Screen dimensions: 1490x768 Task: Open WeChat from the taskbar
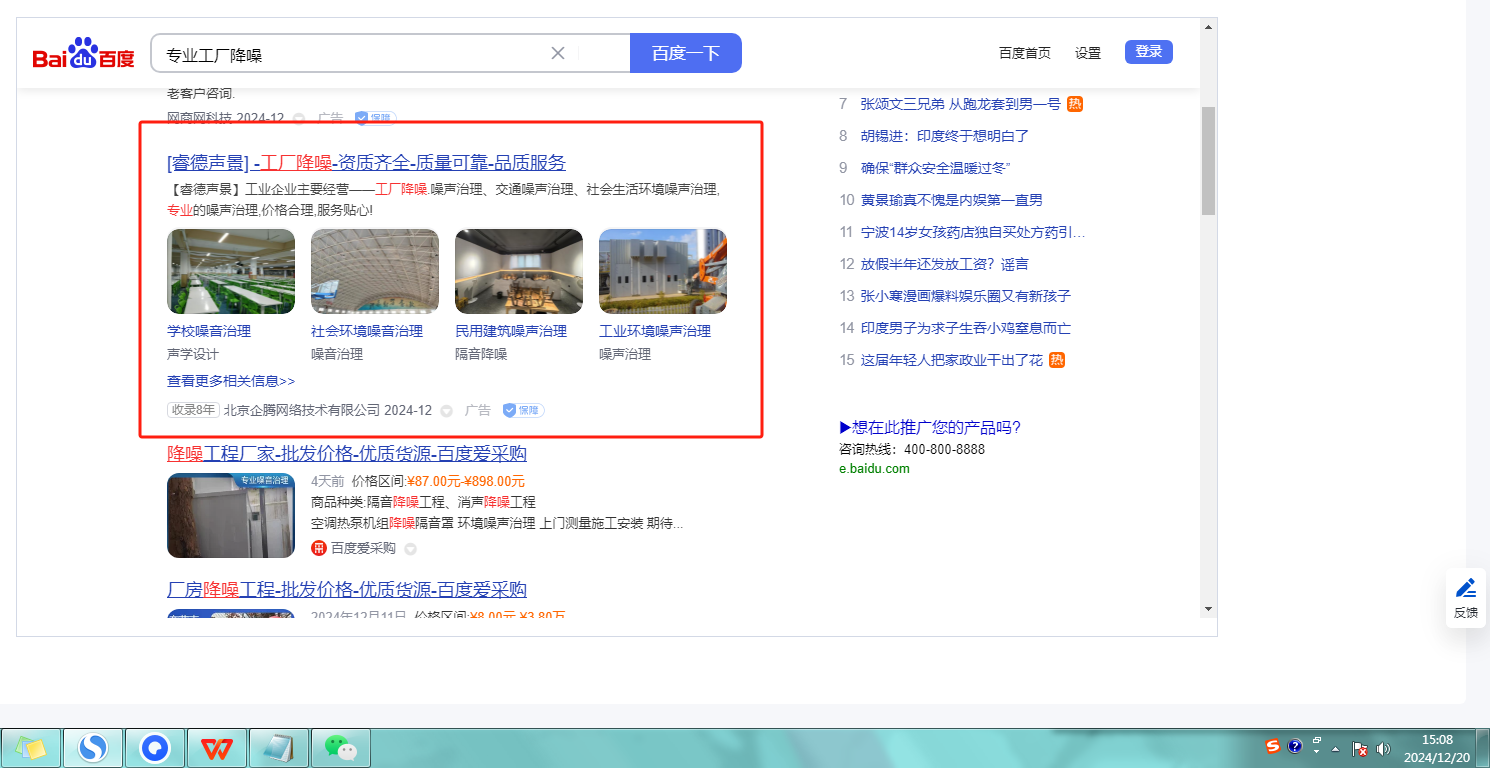341,747
